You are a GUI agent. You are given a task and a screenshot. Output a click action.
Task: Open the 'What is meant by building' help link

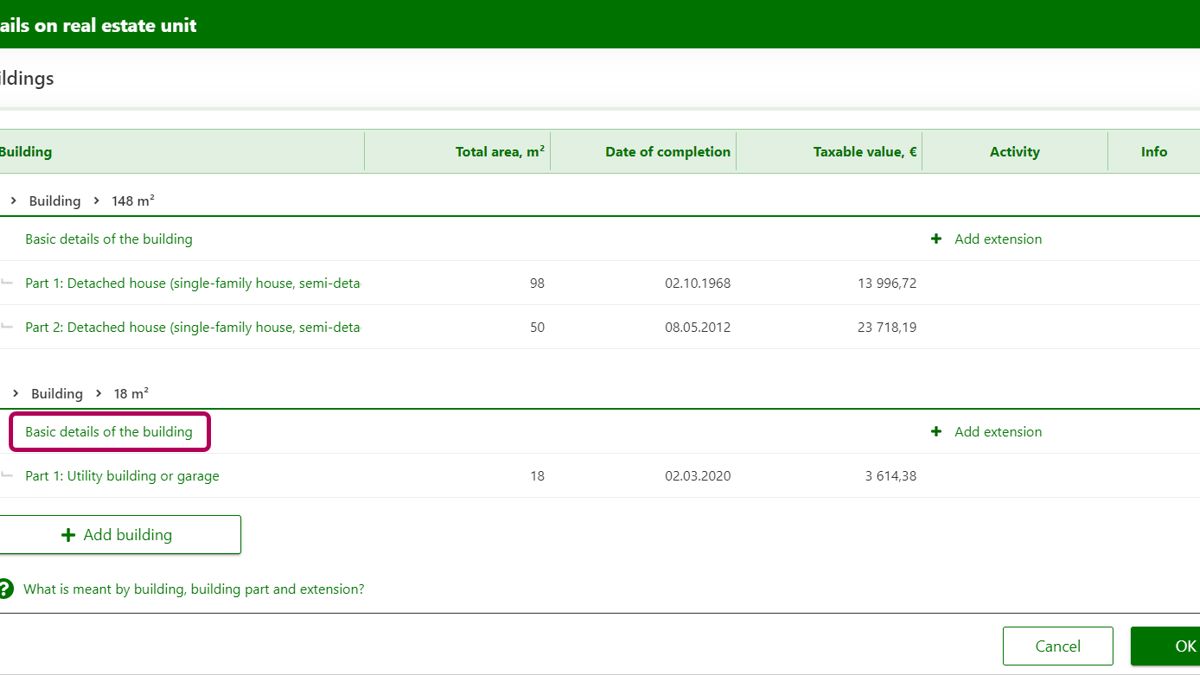point(193,589)
